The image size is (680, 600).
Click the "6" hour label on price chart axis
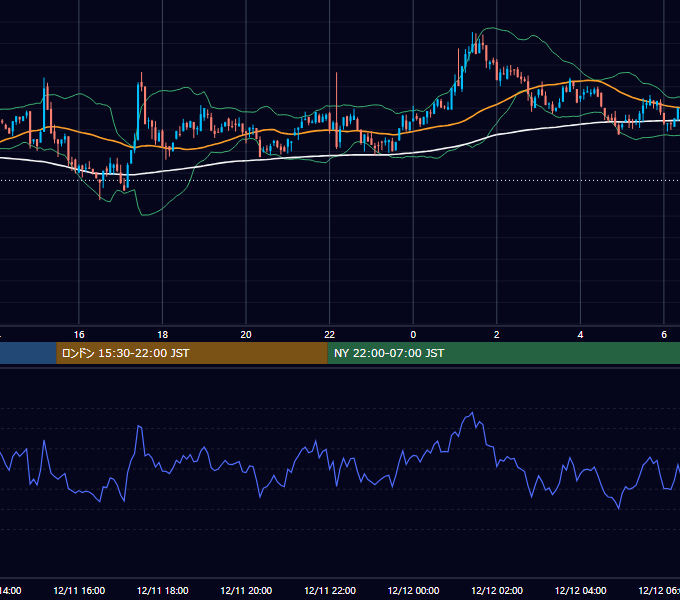coord(664,335)
